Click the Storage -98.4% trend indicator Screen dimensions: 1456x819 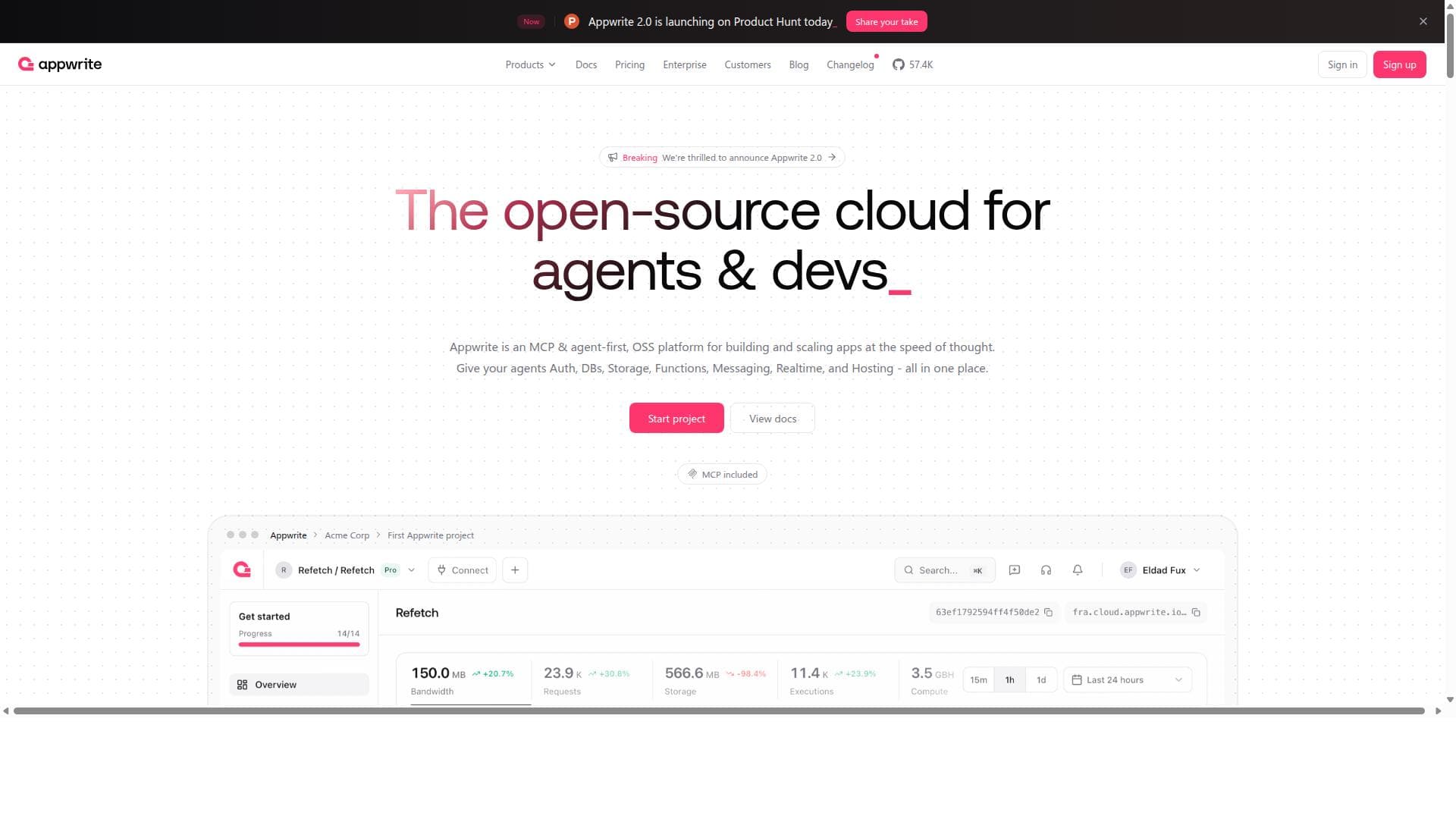point(746,673)
